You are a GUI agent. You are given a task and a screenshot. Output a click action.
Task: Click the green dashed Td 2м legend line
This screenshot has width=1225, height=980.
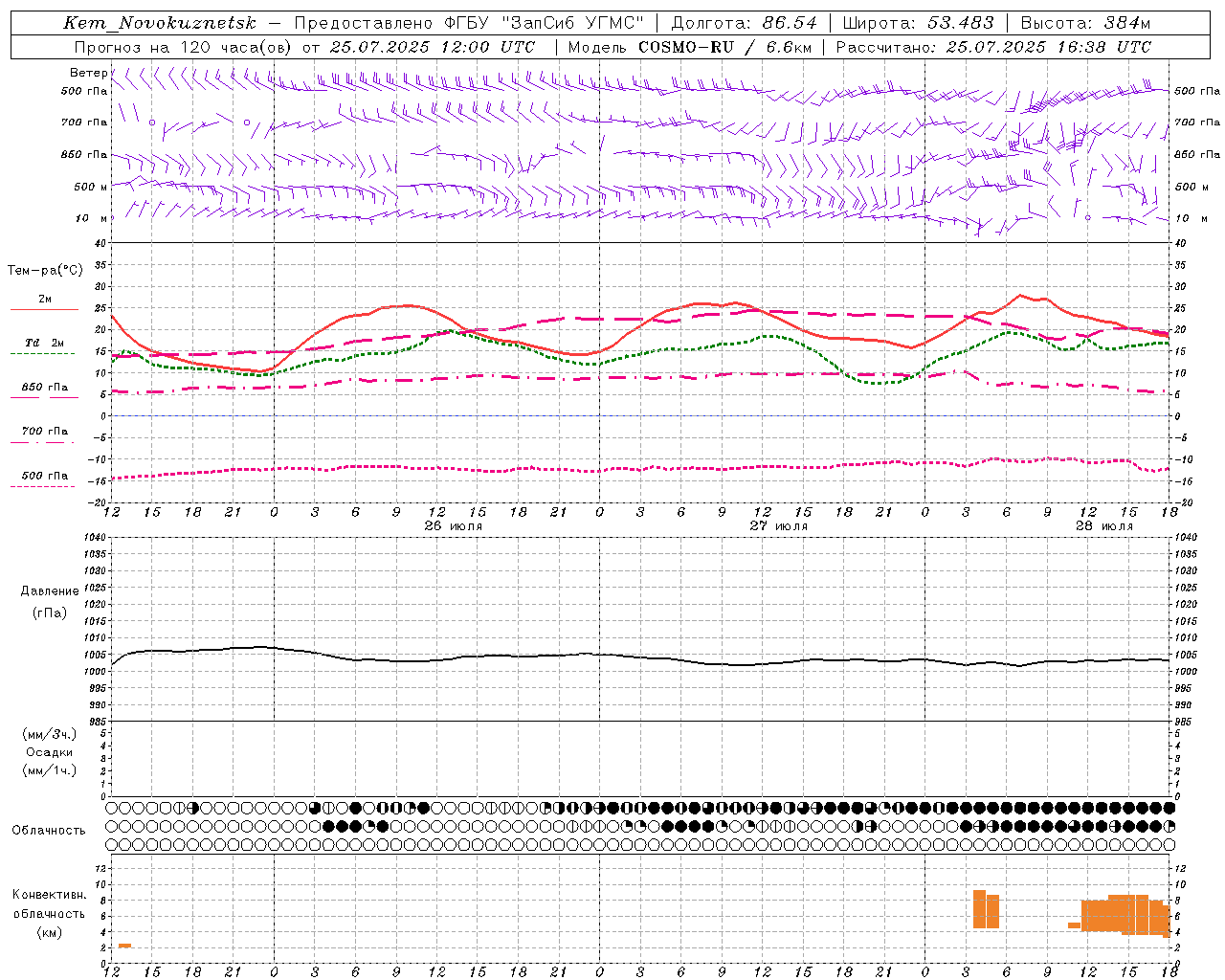tap(44, 354)
